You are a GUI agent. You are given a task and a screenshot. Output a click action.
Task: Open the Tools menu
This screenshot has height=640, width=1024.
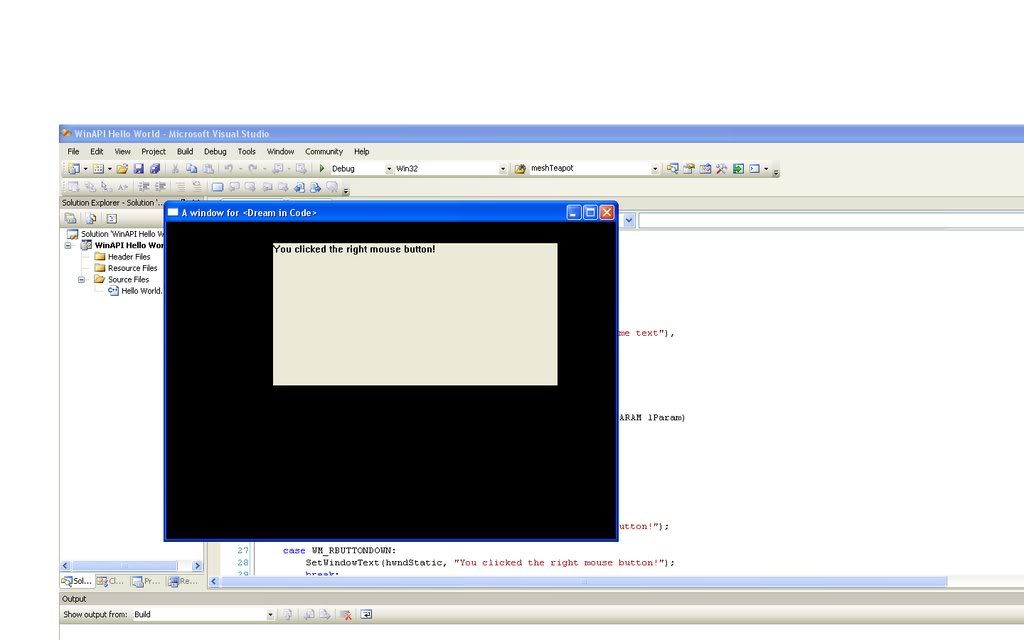tap(246, 152)
